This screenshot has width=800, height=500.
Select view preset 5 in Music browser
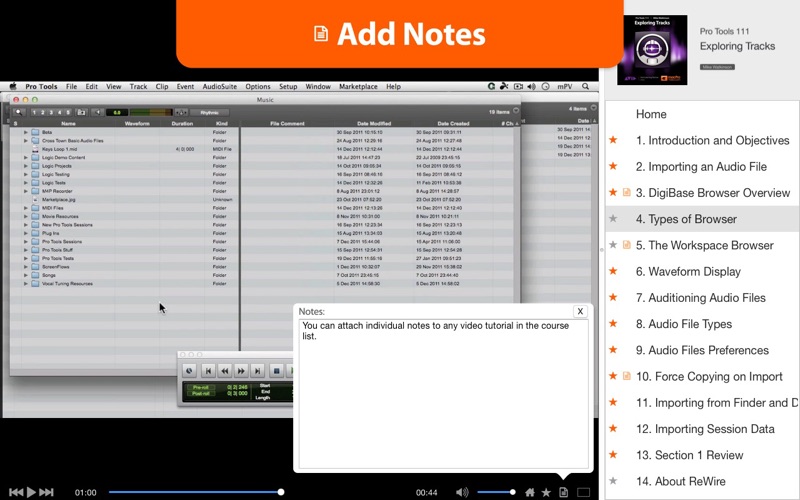68,112
